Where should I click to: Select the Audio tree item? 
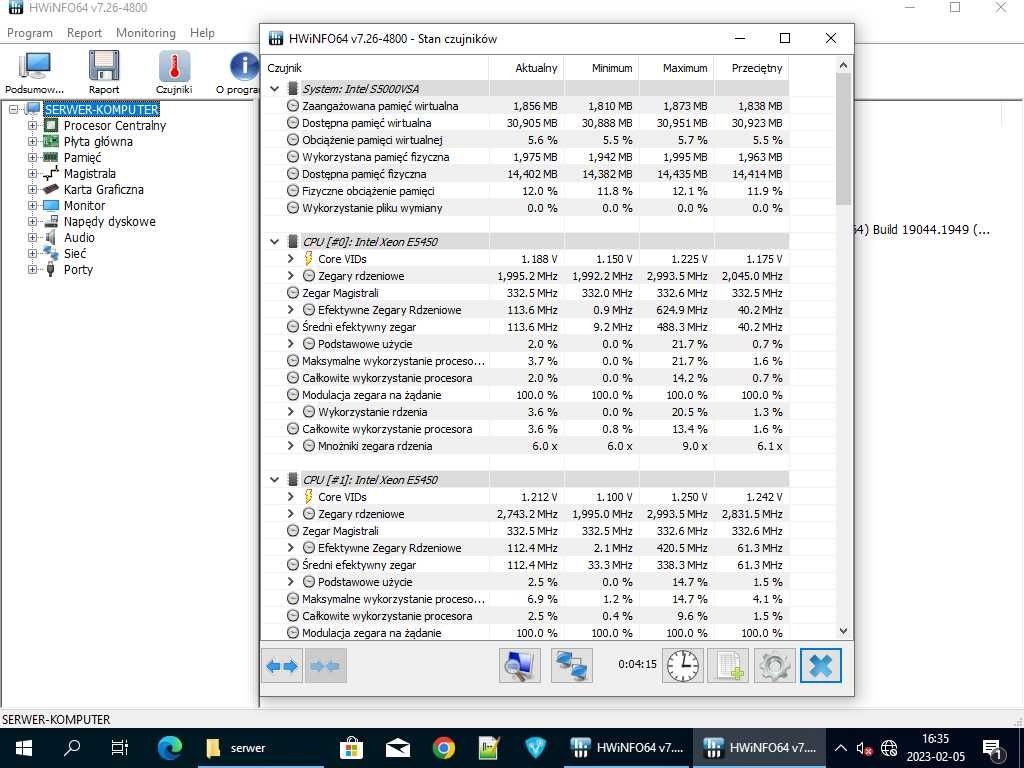pyautogui.click(x=79, y=238)
